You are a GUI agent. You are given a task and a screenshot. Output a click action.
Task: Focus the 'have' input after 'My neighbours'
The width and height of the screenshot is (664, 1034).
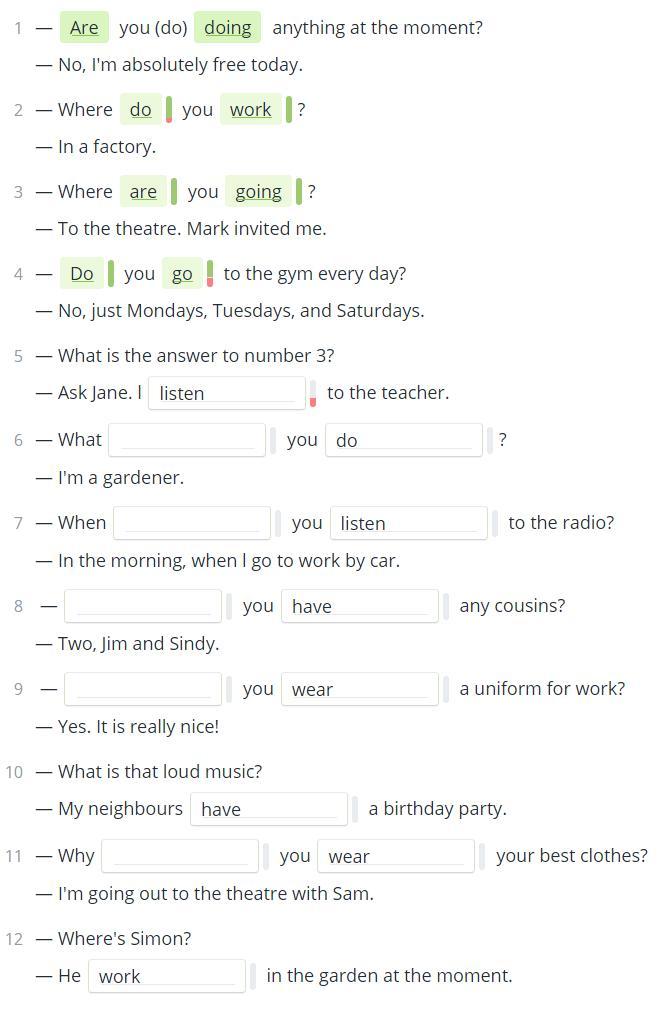coord(269,809)
